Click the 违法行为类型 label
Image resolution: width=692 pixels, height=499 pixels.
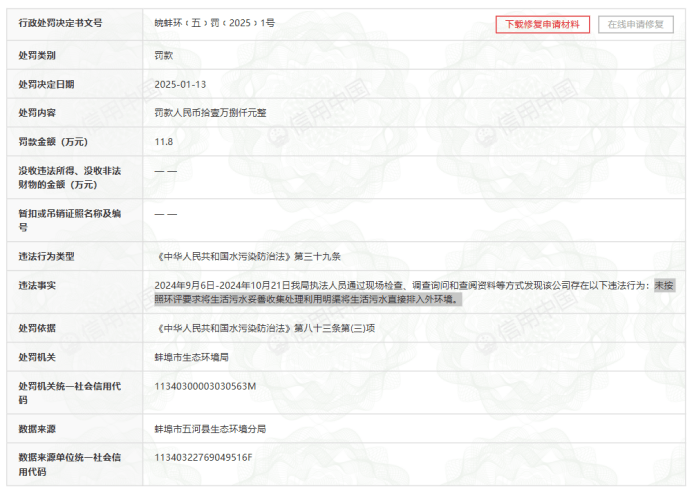[x=46, y=256]
